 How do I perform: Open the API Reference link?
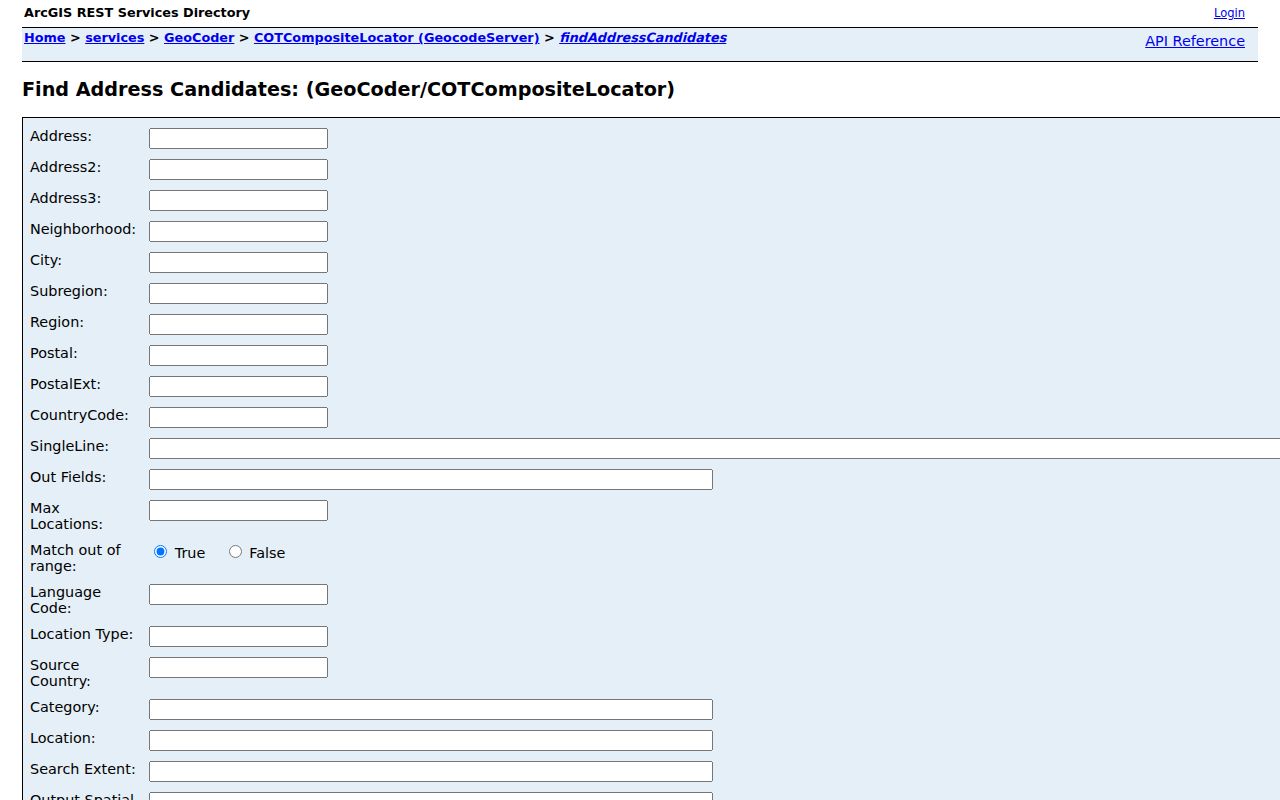(x=1195, y=41)
